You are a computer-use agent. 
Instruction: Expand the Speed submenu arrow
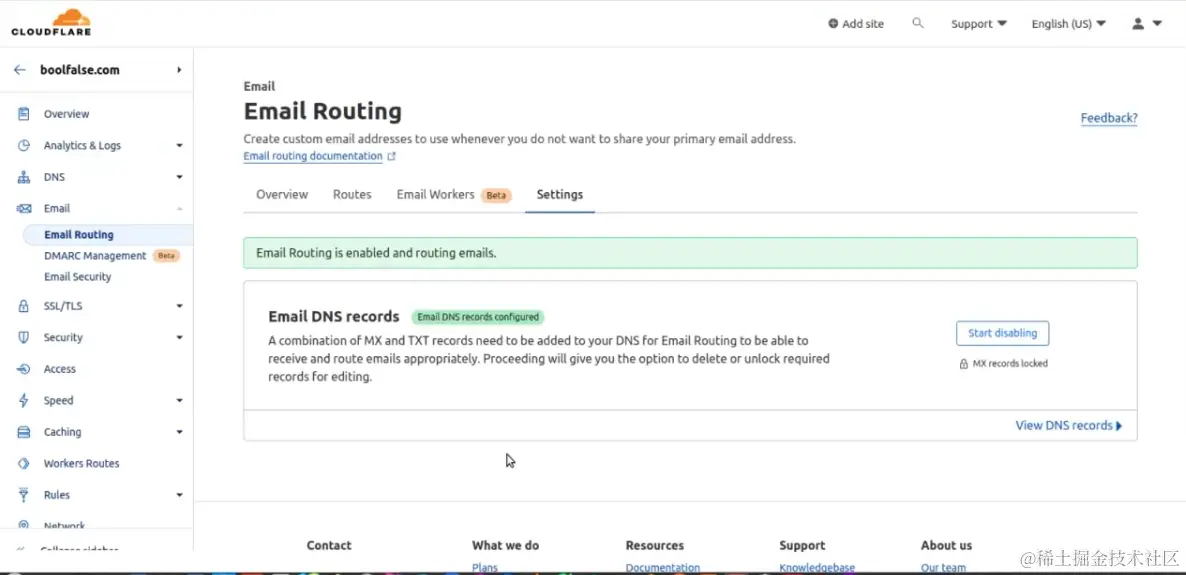[179, 400]
